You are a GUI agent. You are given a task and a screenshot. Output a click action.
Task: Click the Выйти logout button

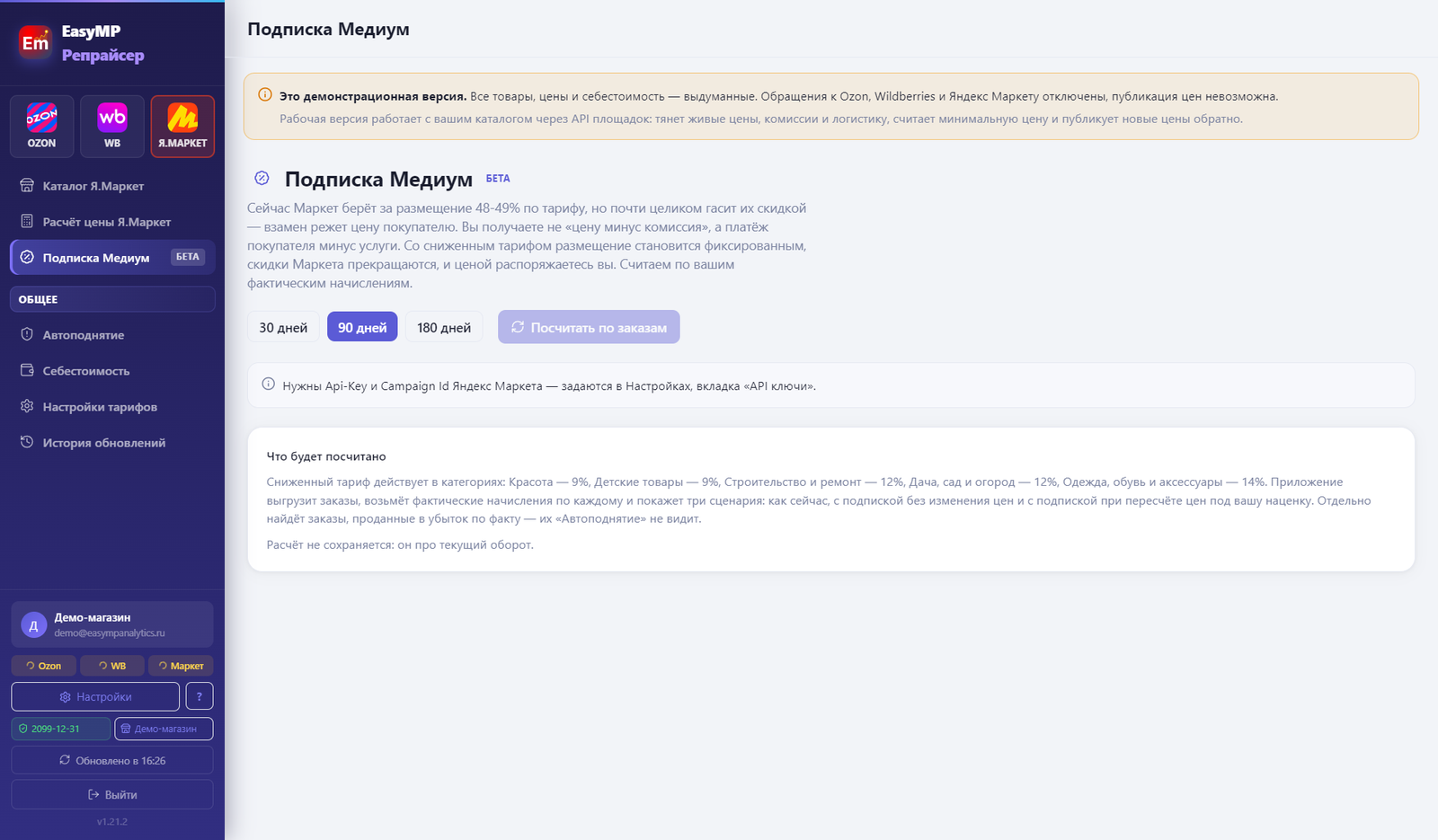pos(112,794)
